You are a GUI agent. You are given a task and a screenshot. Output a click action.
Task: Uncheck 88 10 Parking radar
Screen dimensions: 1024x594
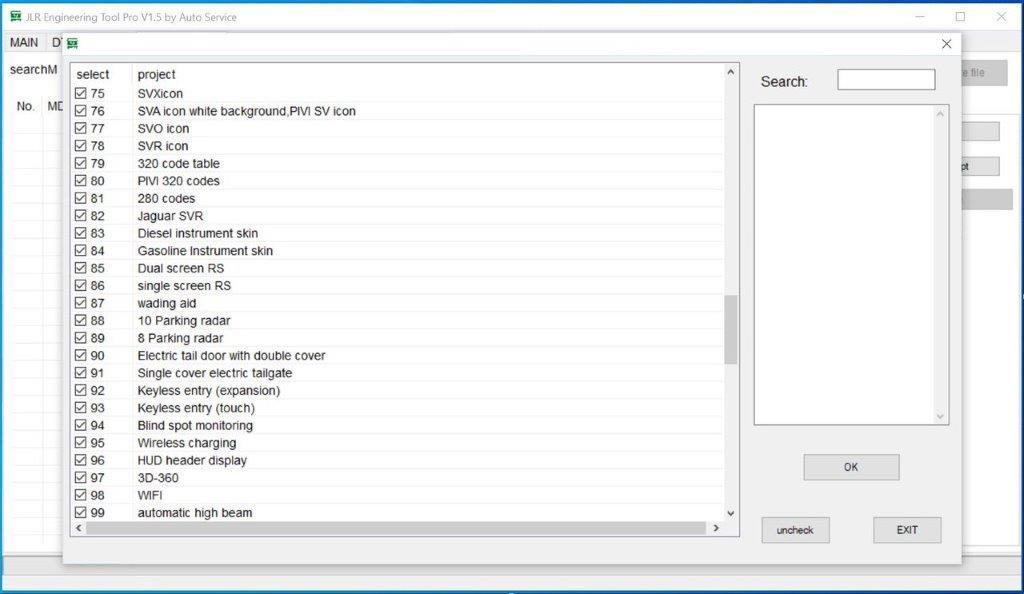point(80,320)
